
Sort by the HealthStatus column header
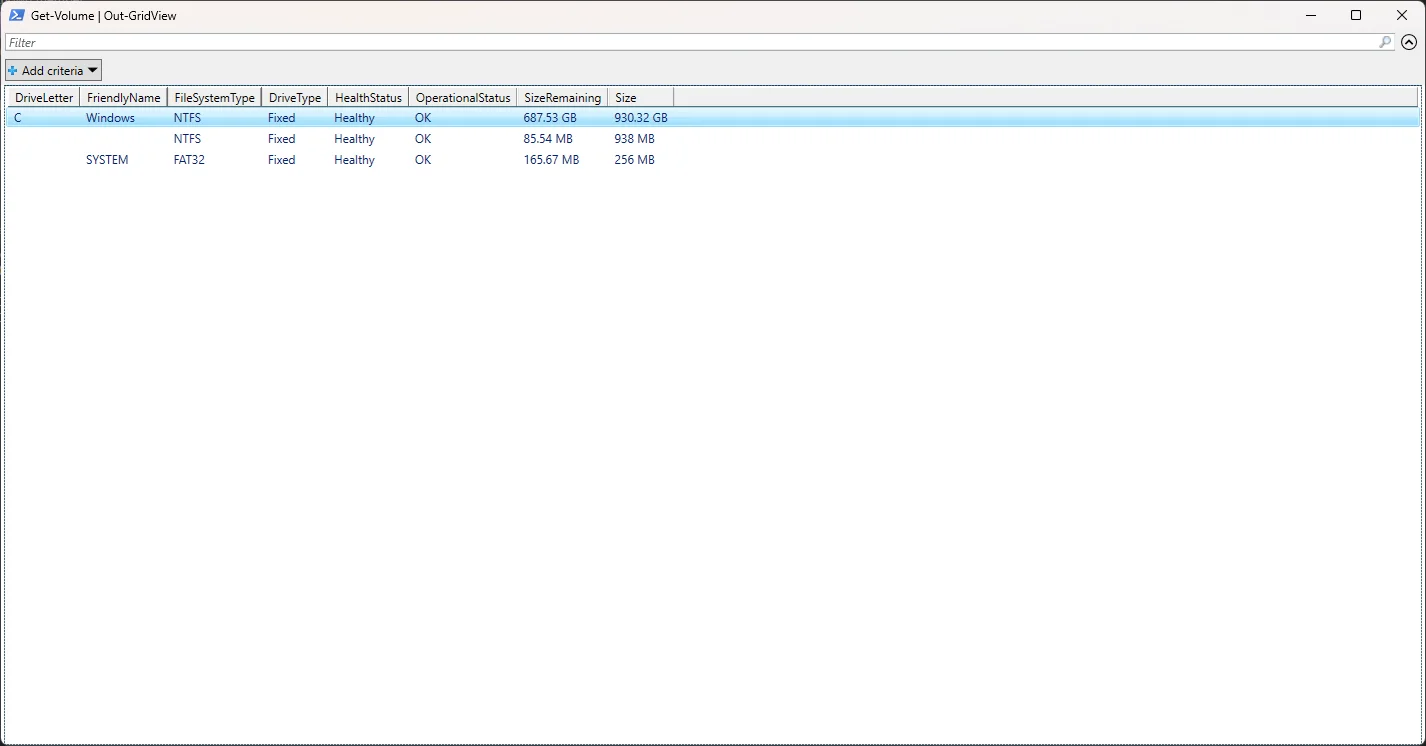[x=368, y=97]
